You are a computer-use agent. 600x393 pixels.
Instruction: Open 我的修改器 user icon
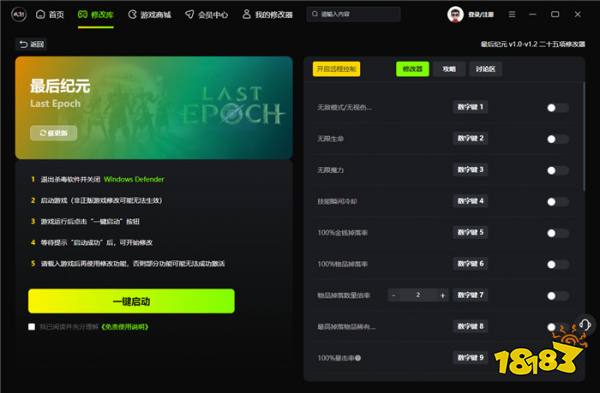pos(247,14)
